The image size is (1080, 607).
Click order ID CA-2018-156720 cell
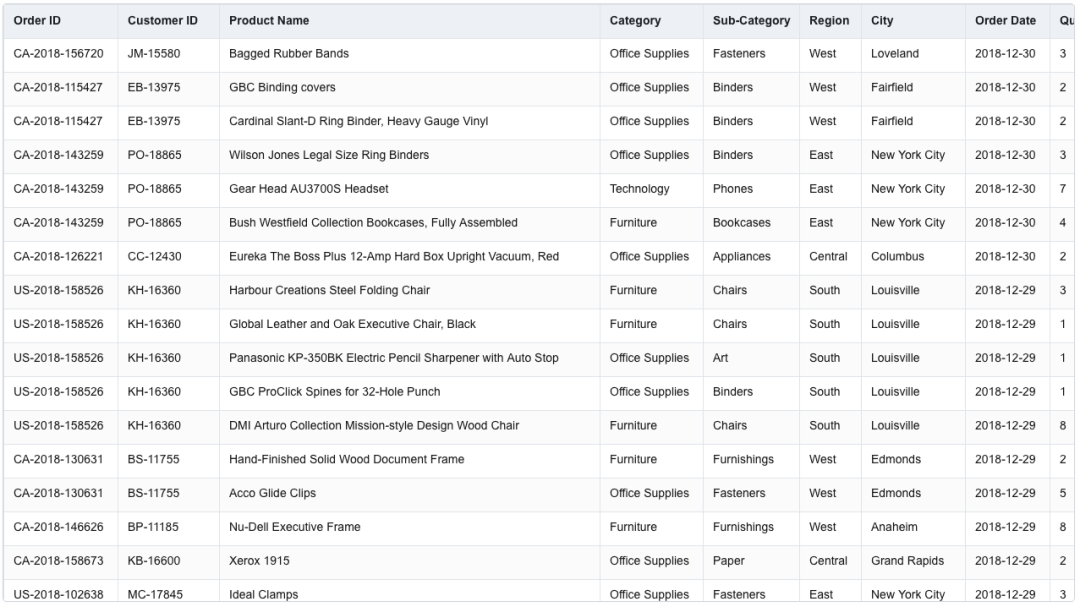coord(58,54)
